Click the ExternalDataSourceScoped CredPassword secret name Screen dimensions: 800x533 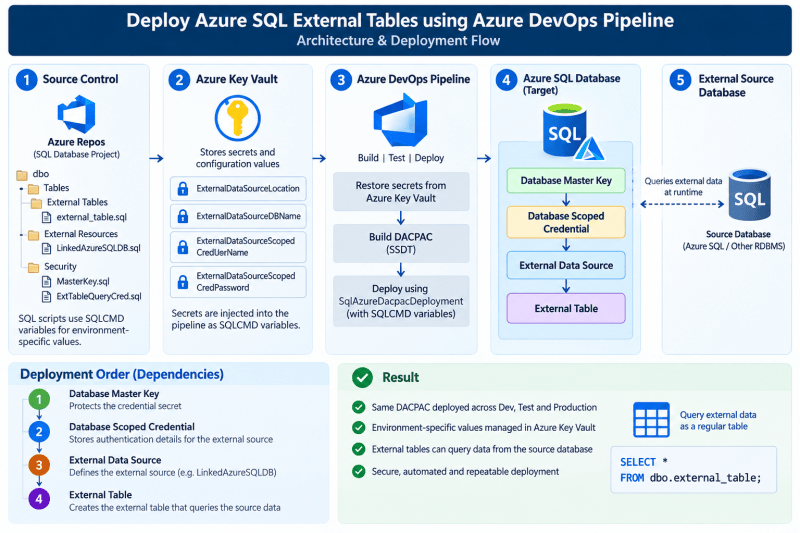point(245,282)
